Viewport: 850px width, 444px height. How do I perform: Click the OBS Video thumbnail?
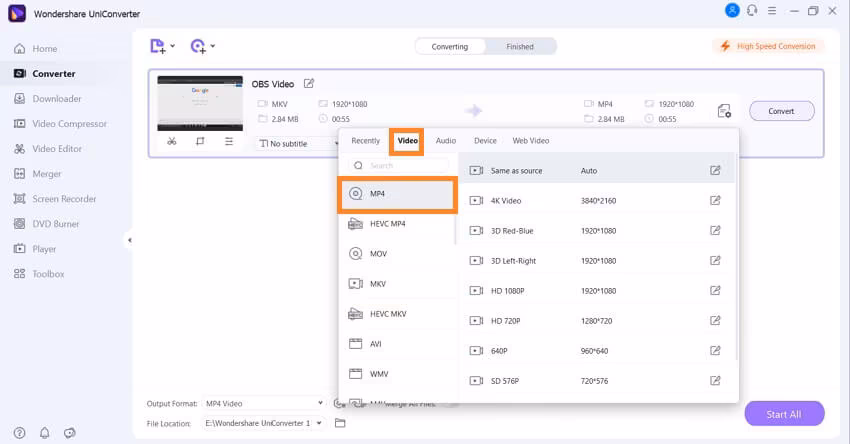(200, 103)
